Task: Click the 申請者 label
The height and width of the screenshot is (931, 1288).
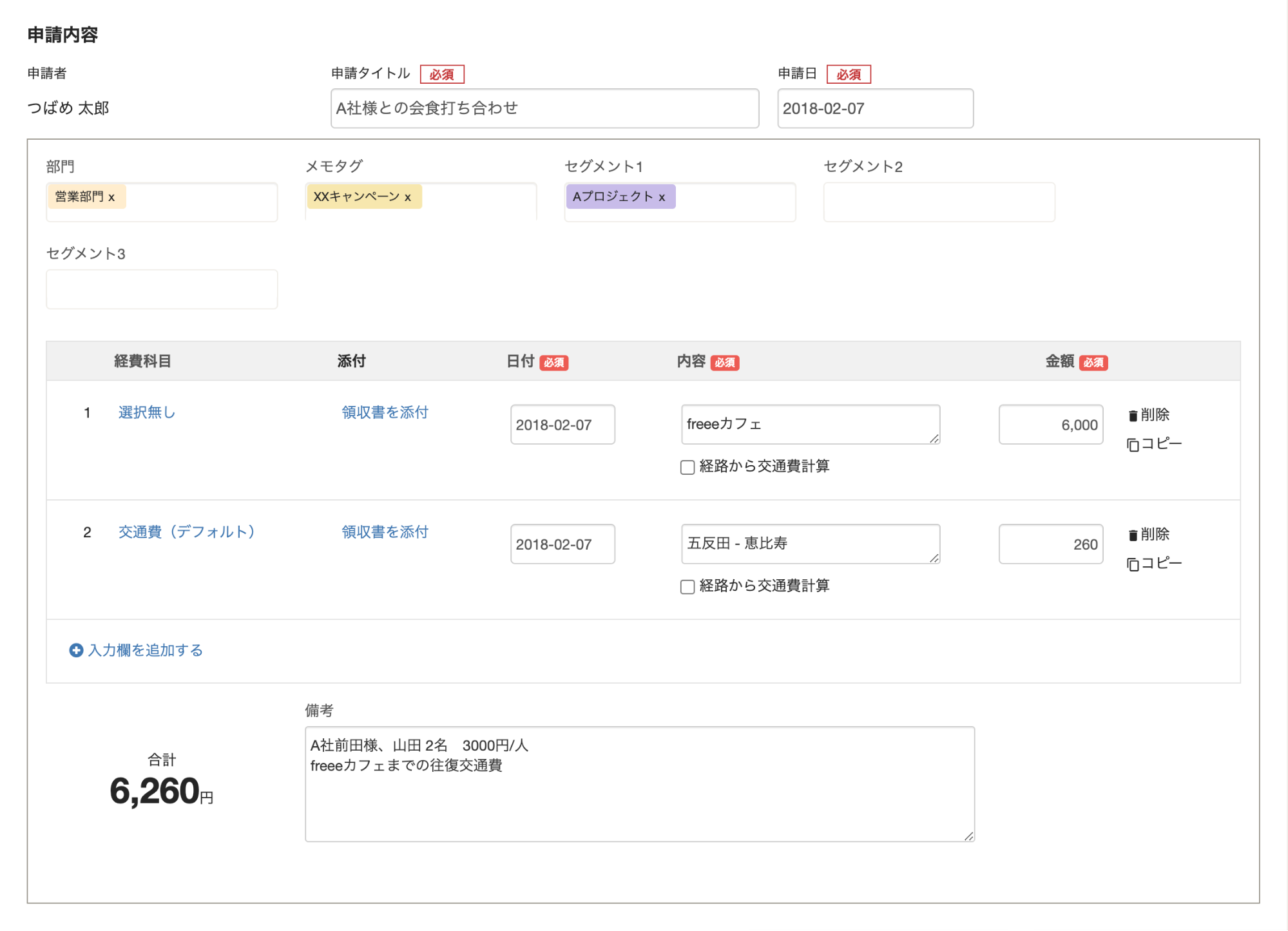Action: point(47,73)
